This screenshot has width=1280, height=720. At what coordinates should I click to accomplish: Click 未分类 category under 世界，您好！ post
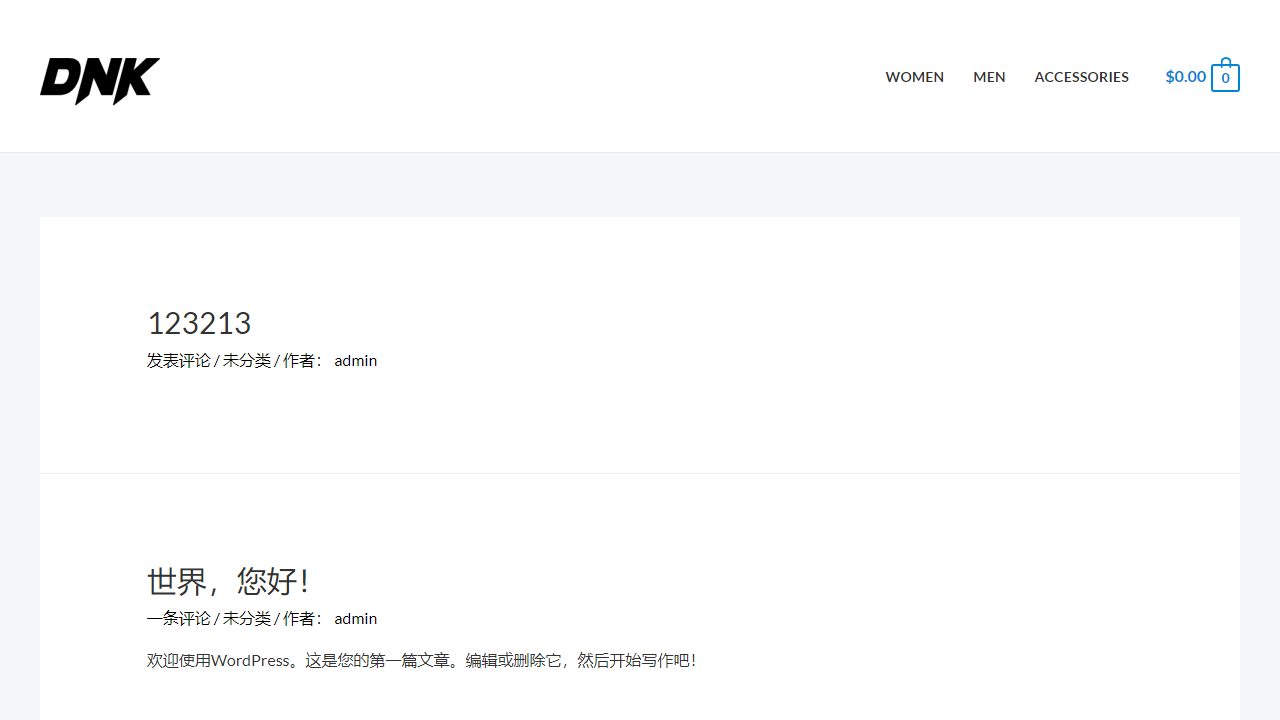pos(246,618)
